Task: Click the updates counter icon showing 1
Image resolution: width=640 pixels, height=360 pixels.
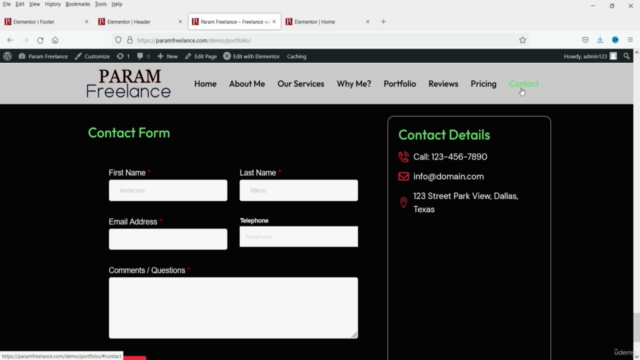Action: [123, 56]
